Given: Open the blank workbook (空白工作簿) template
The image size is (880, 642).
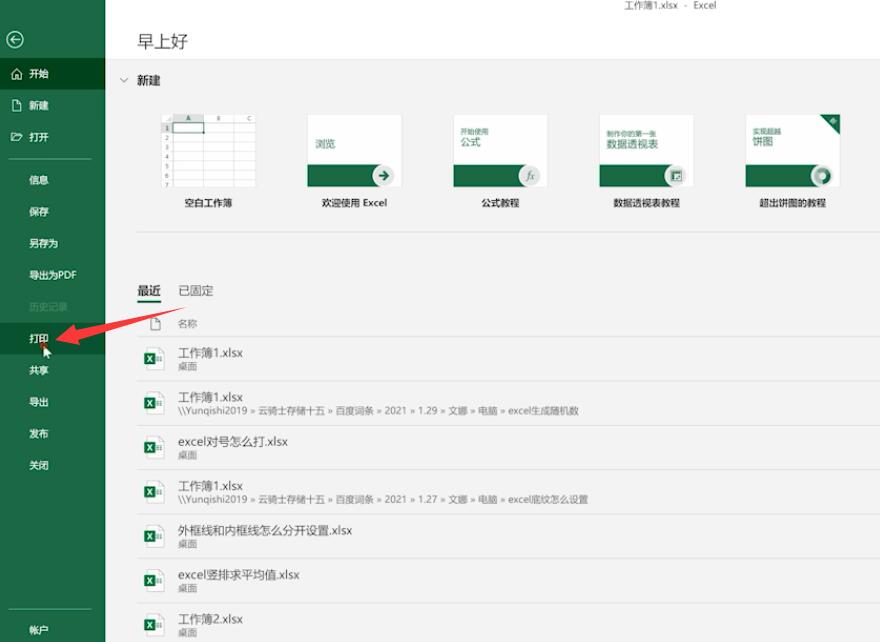Looking at the screenshot, I should coord(208,162).
